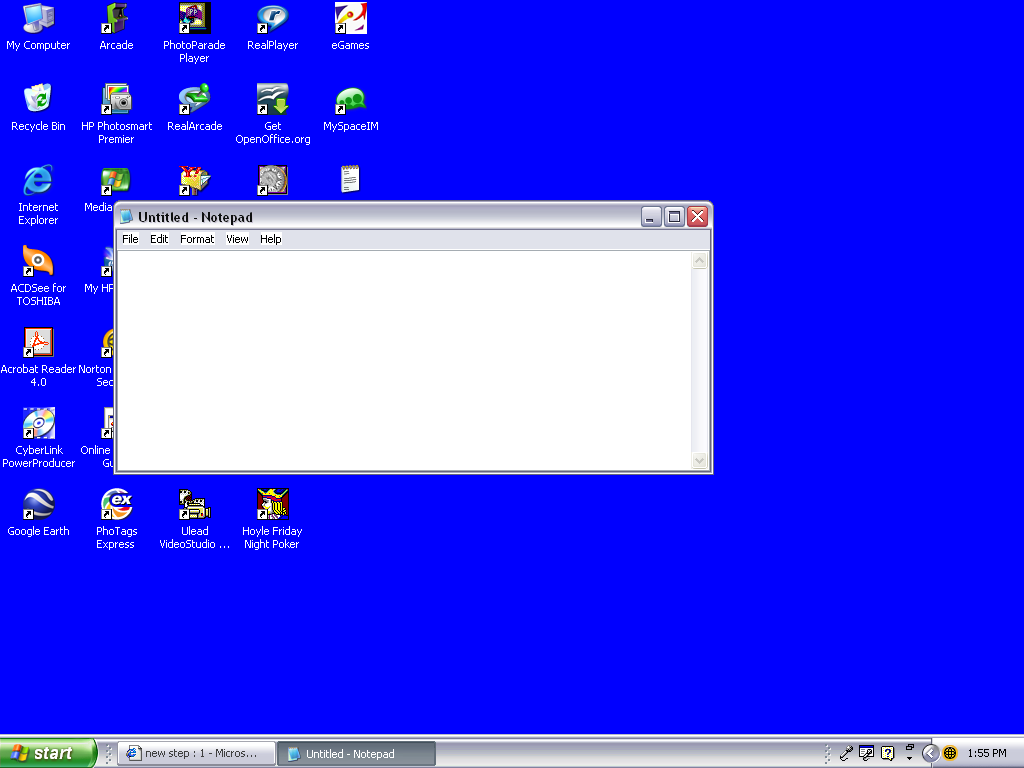
Task: Open PhoTags Express
Action: [115, 503]
